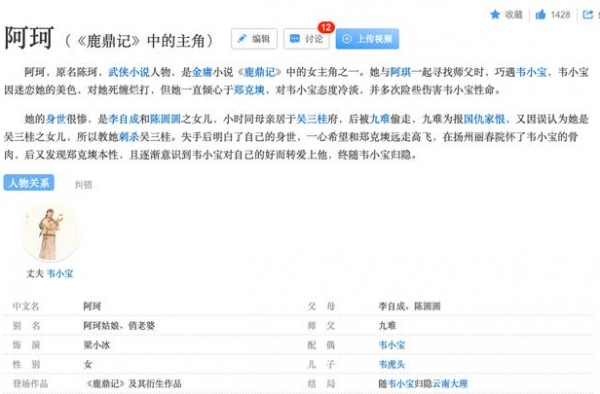
Task: Click the 阿珂 page title
Action: [29, 38]
